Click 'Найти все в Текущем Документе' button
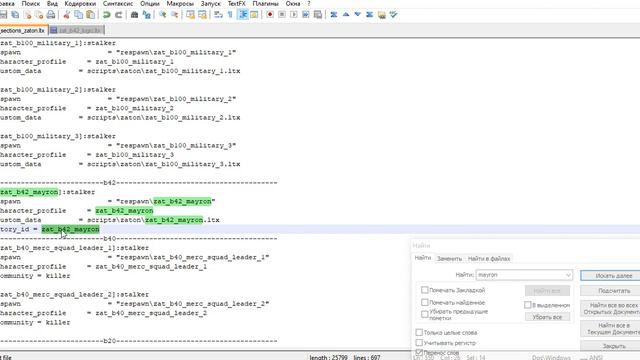The height and width of the screenshot is (360, 640). click(x=611, y=329)
